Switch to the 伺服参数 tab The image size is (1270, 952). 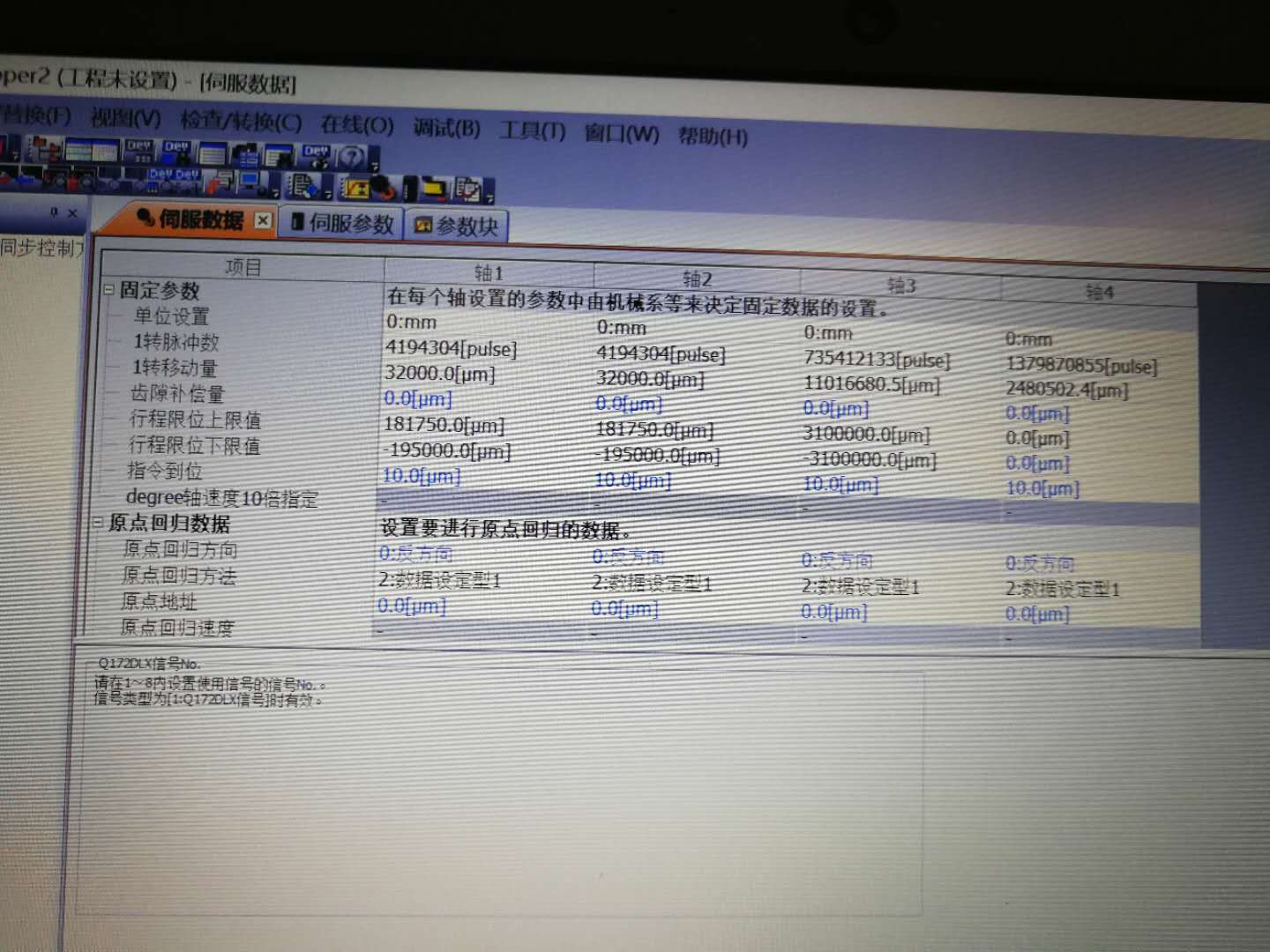pyautogui.click(x=342, y=224)
